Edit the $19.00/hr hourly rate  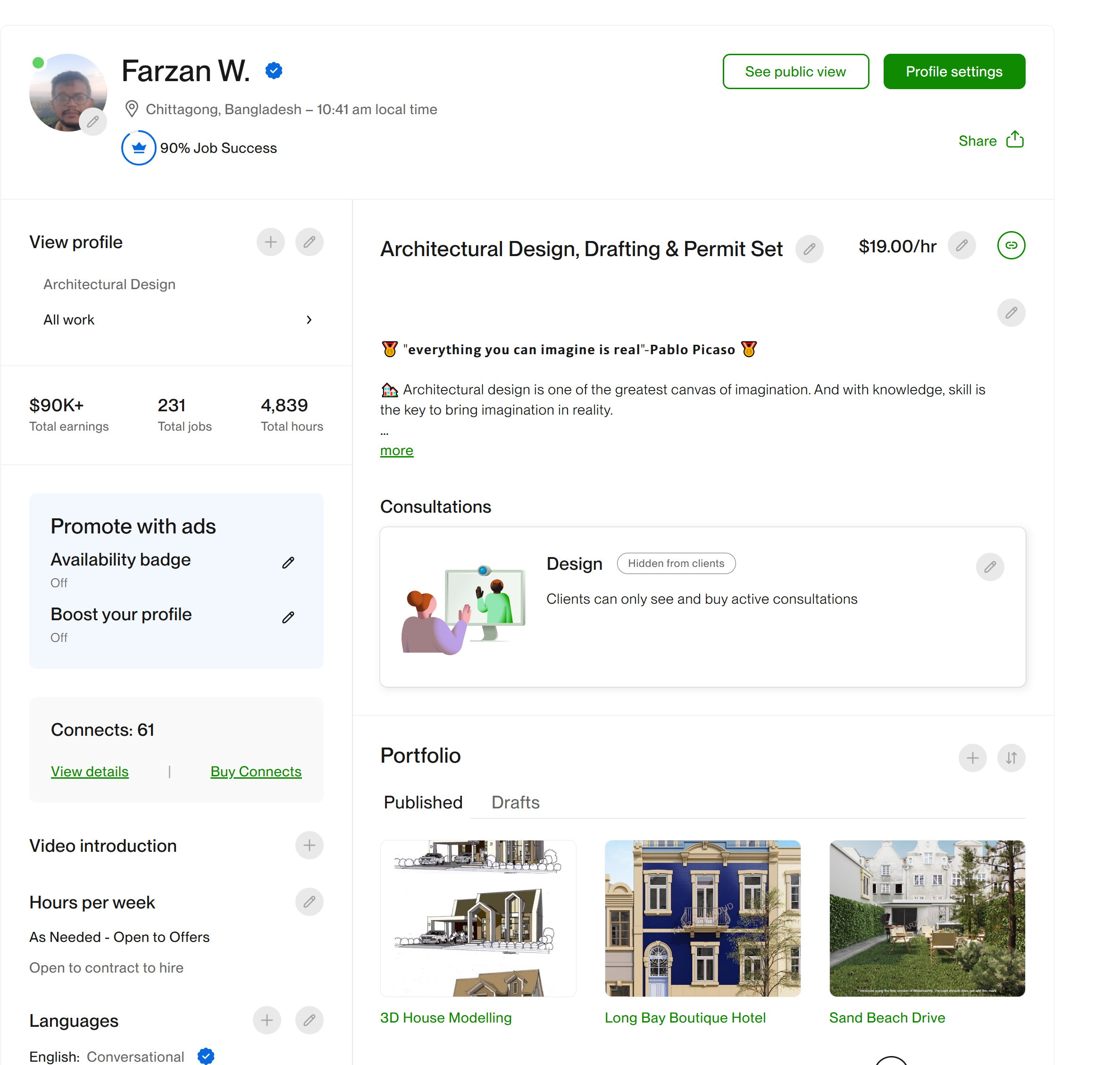(961, 245)
